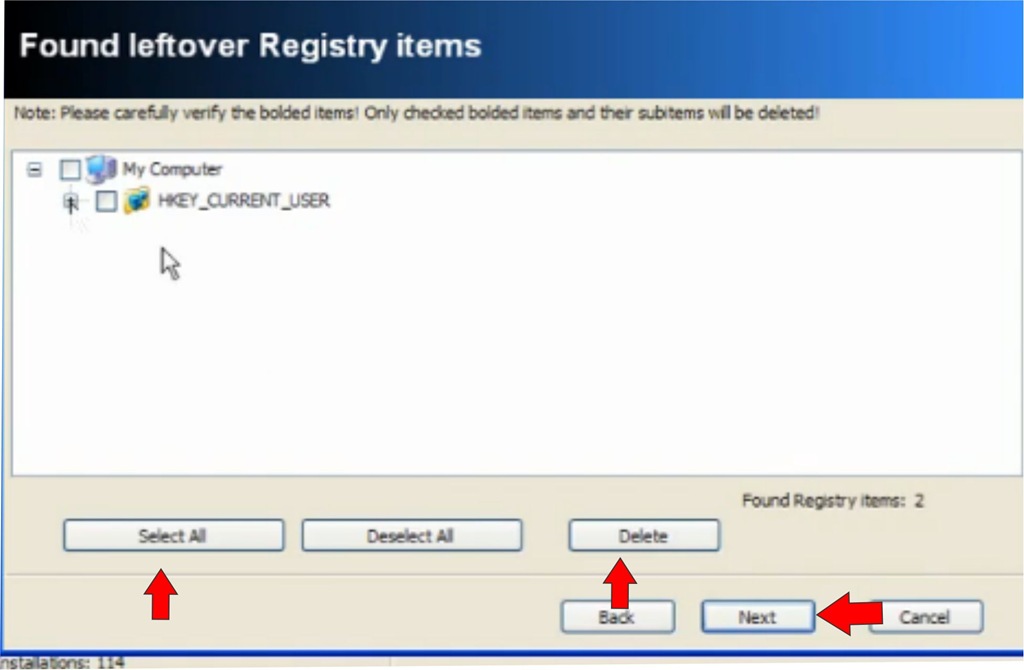Check the My Computer checkbox

tap(70, 170)
